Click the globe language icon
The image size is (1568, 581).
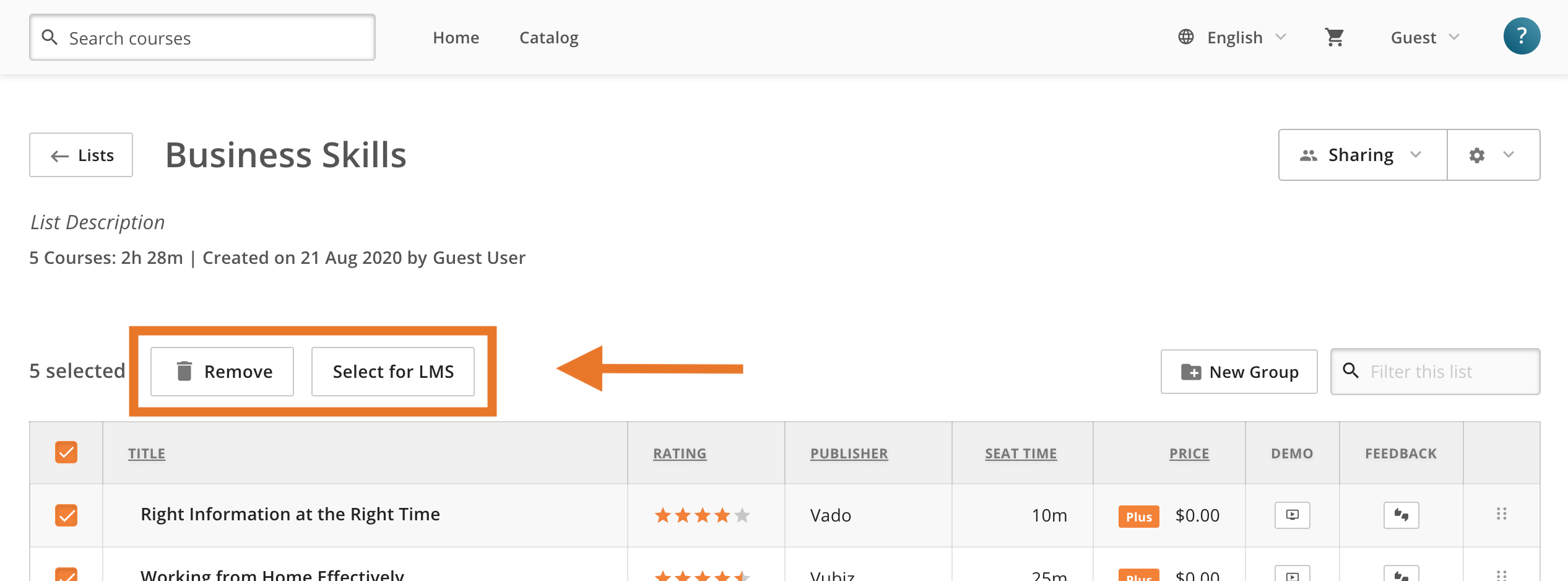tap(1185, 37)
